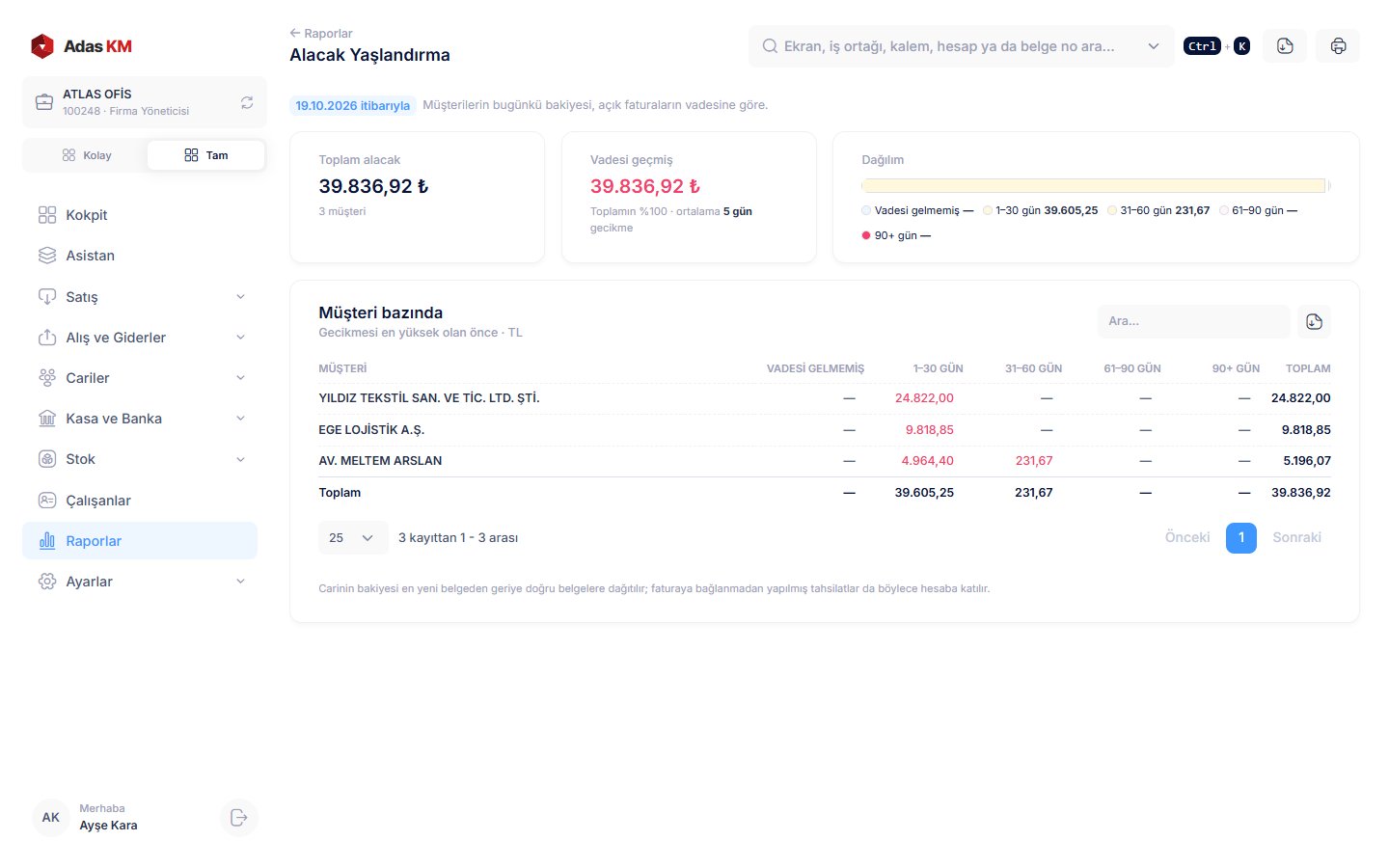Click the export icon in top toolbar

(1285, 46)
